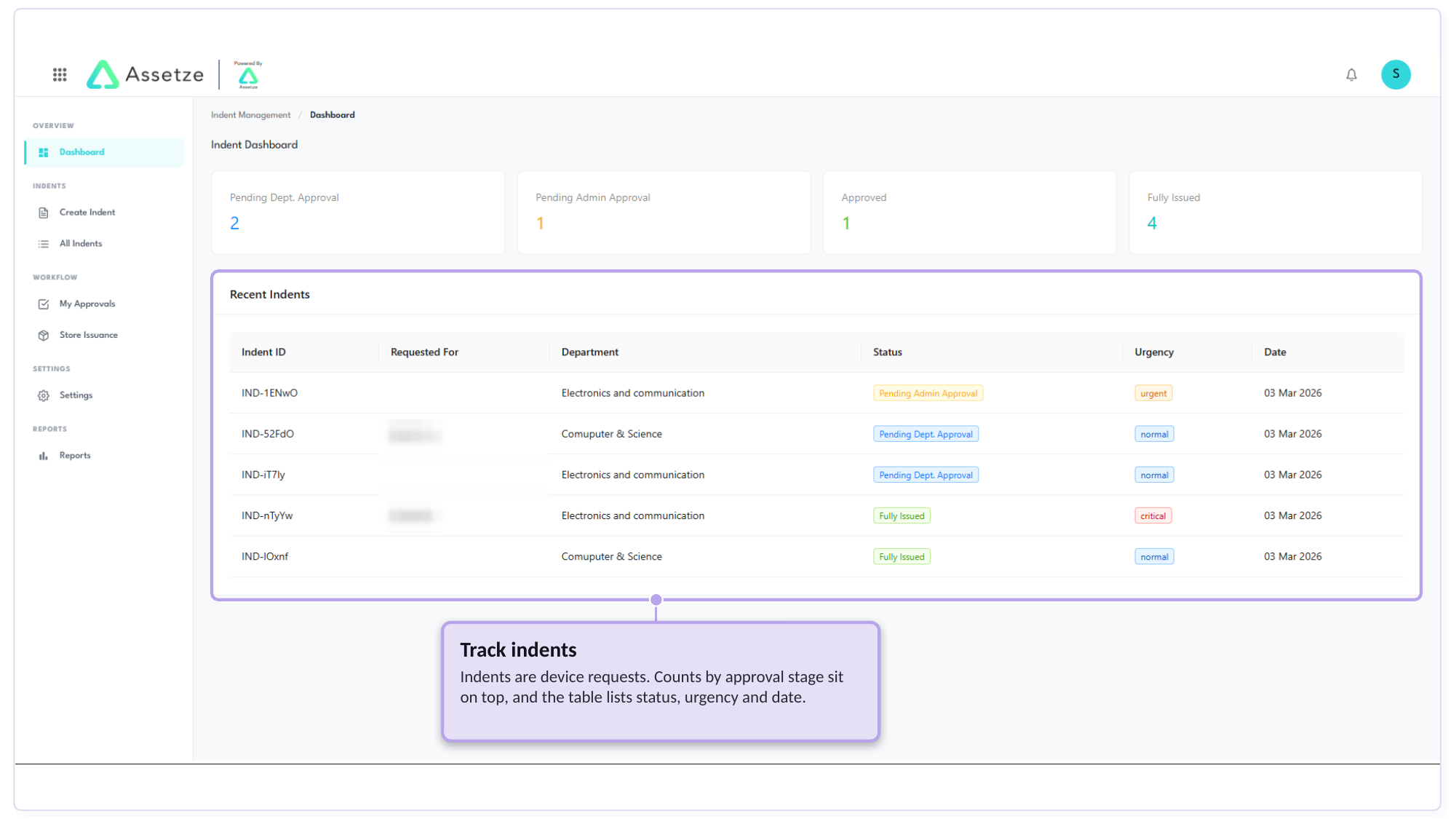Viewport: 1456px width, 819px height.
Task: Click the All Indents list icon
Action: click(44, 244)
